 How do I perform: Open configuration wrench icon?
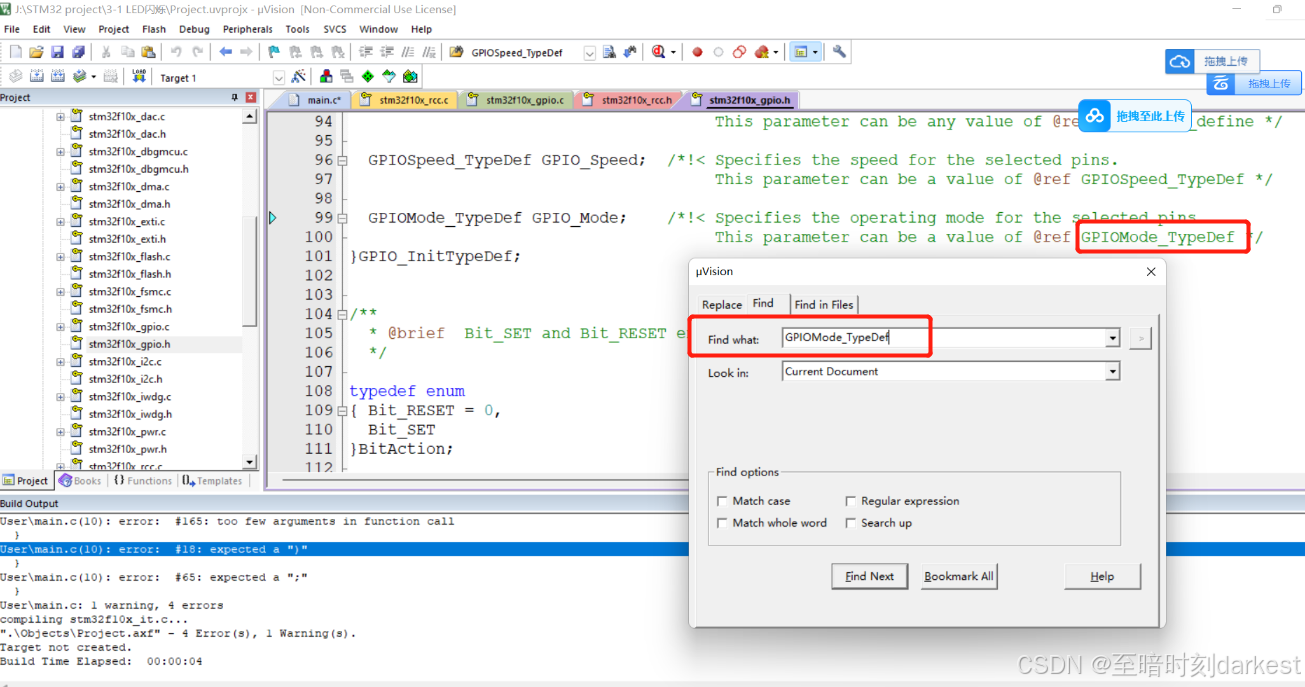[x=840, y=52]
